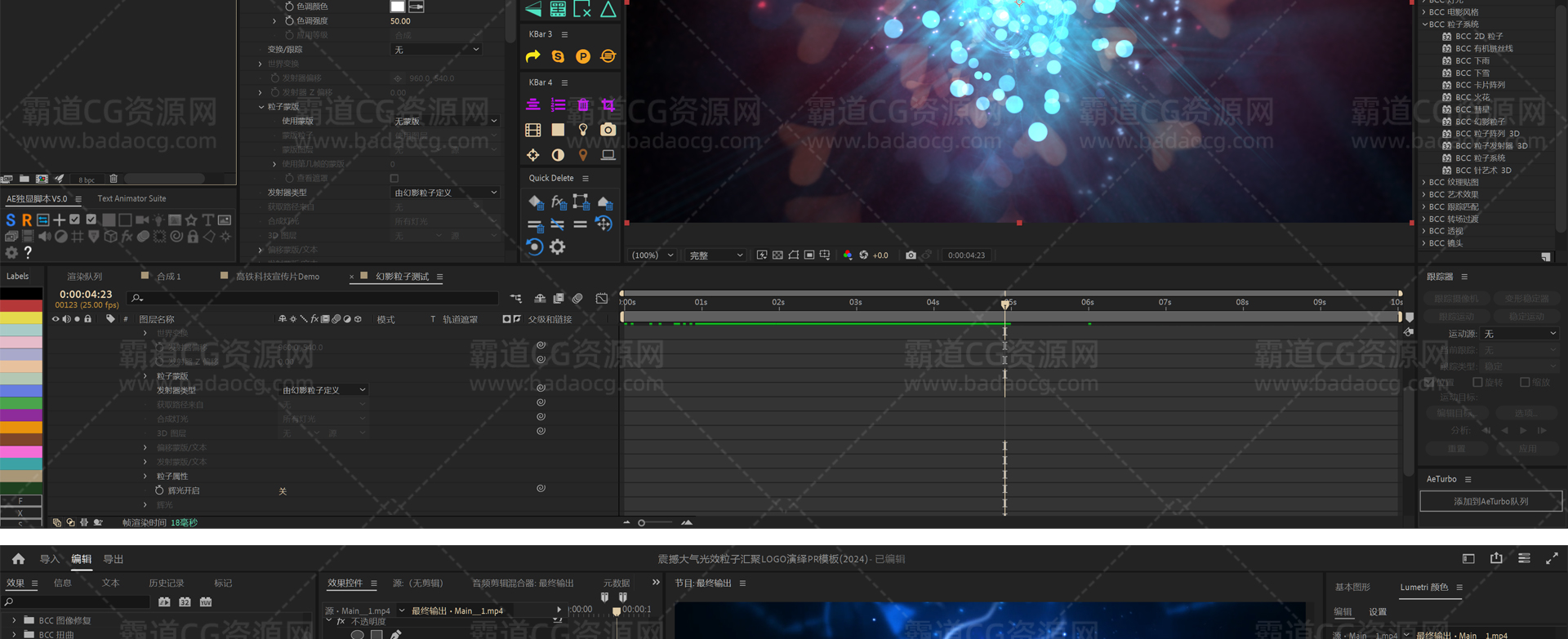Switch to the 高铁科技宣传片Demo composition tab
Image resolution: width=1568 pixels, height=639 pixels.
pos(277,277)
